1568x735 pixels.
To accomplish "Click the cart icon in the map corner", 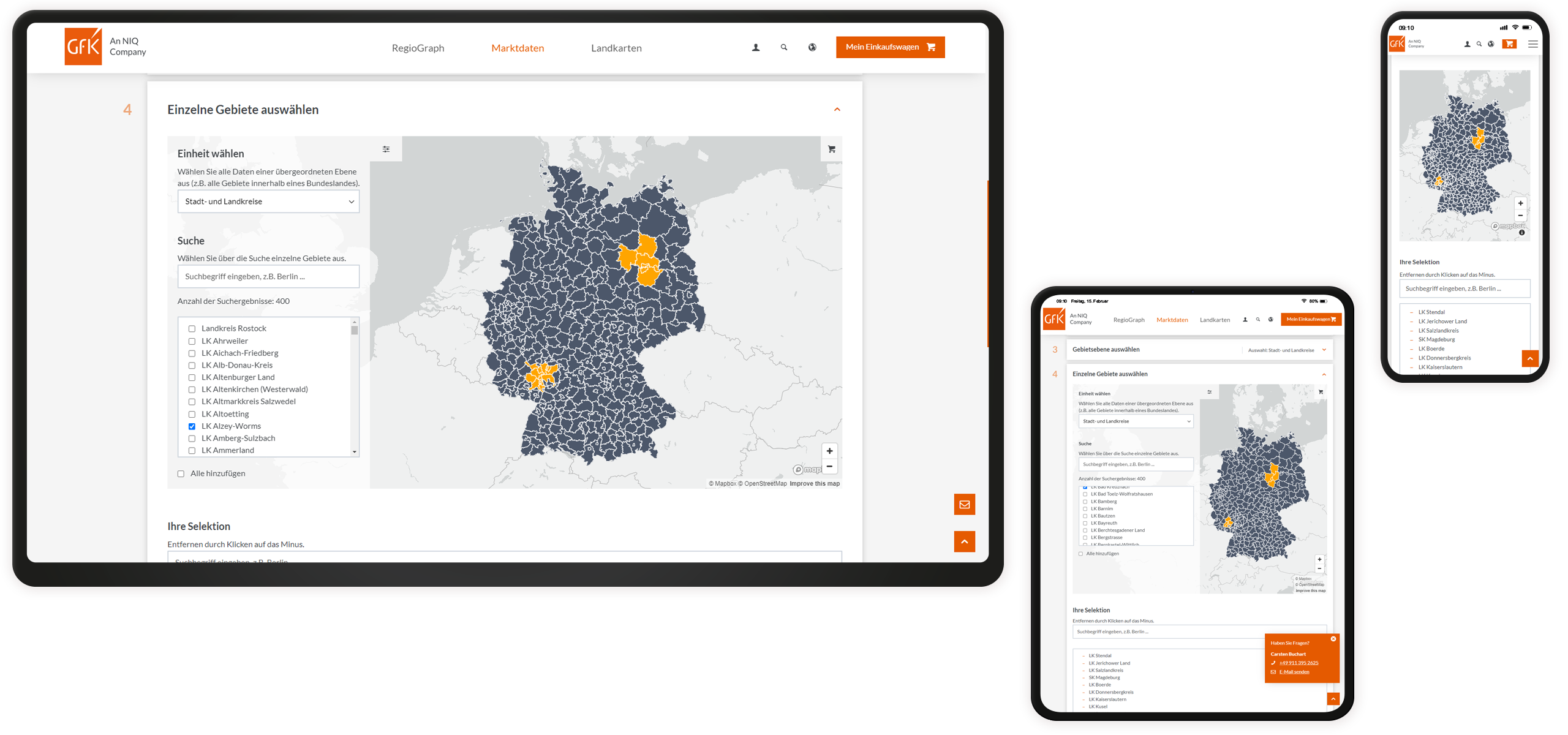I will [831, 149].
